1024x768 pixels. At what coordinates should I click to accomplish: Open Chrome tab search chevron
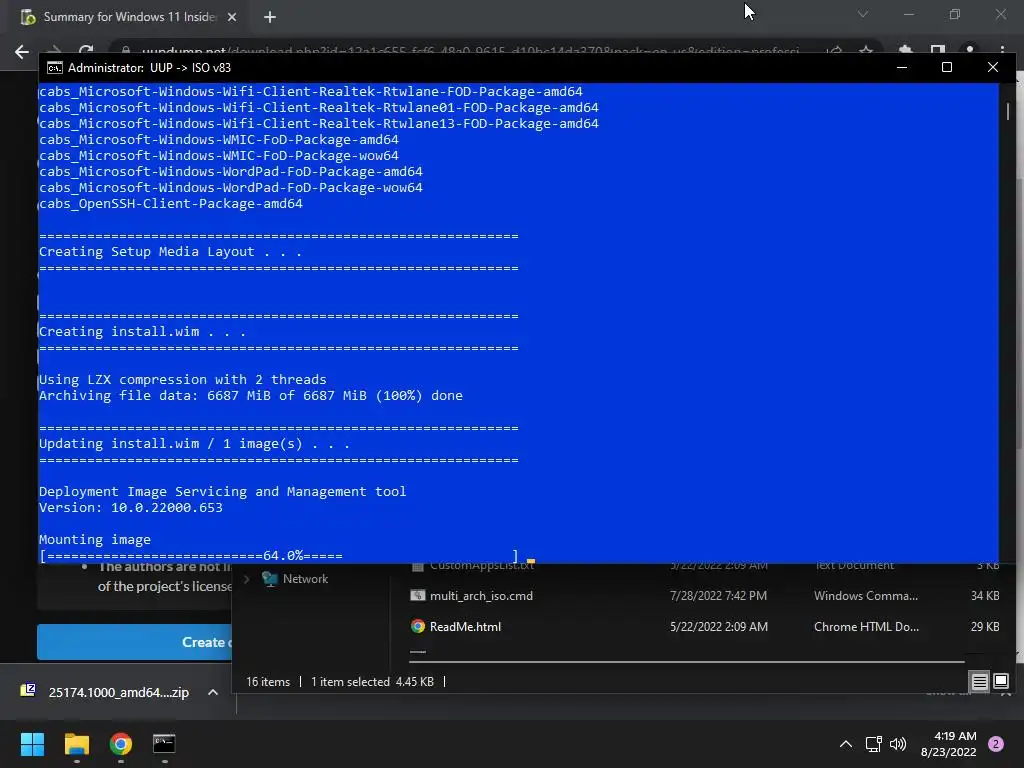point(863,14)
